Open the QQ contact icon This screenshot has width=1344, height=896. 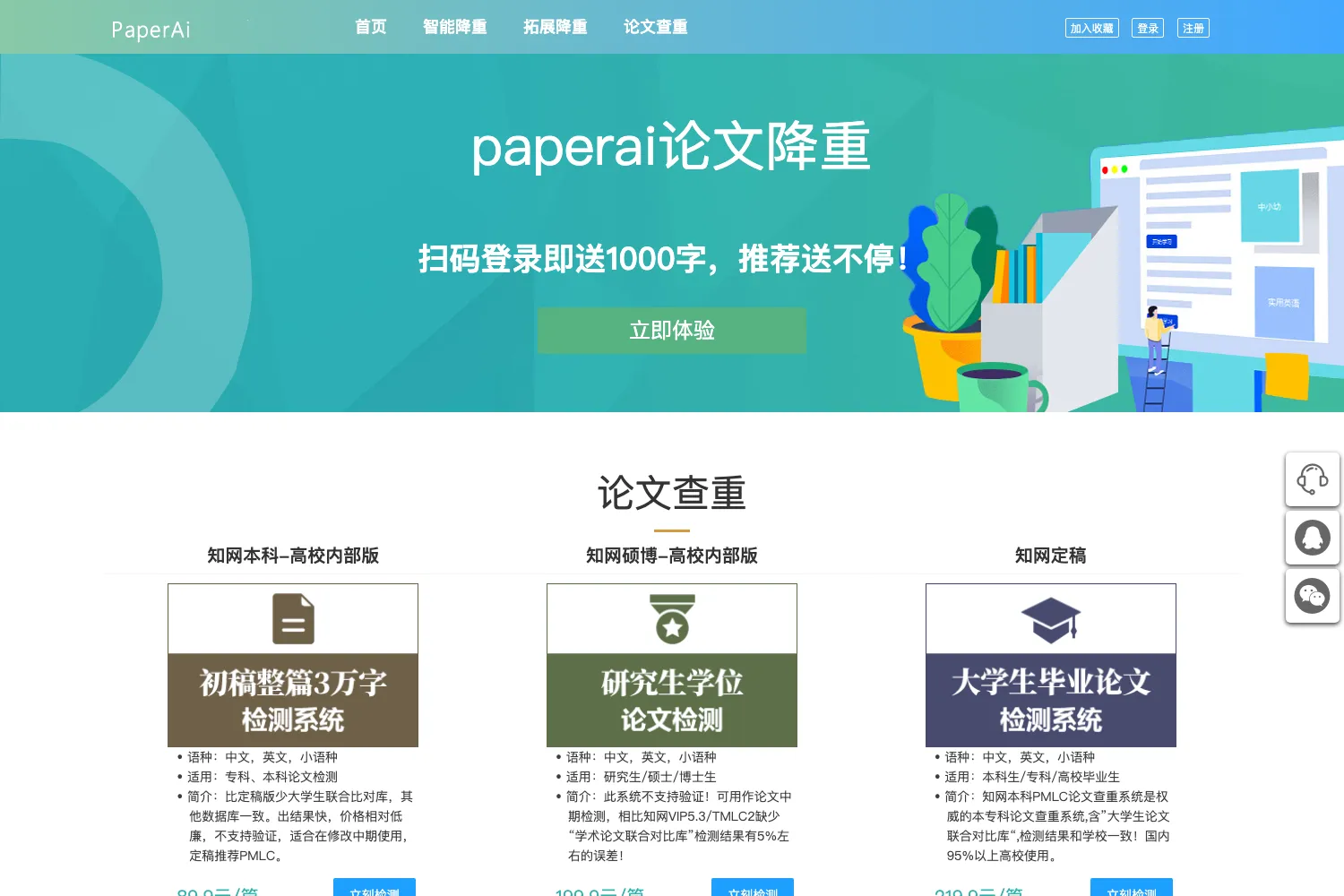coord(1313,538)
